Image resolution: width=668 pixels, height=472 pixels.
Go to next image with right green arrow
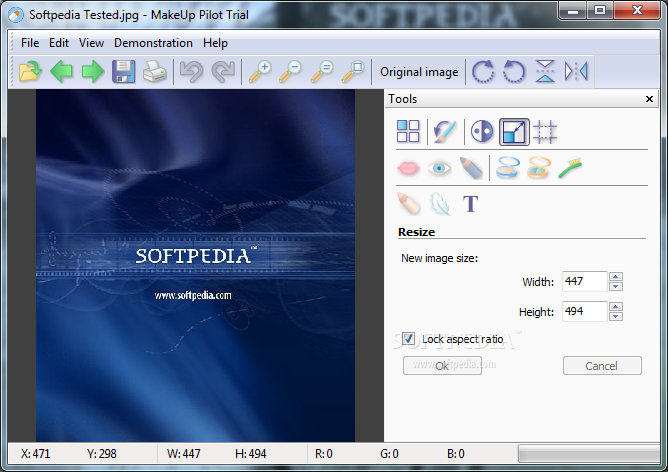[x=92, y=71]
